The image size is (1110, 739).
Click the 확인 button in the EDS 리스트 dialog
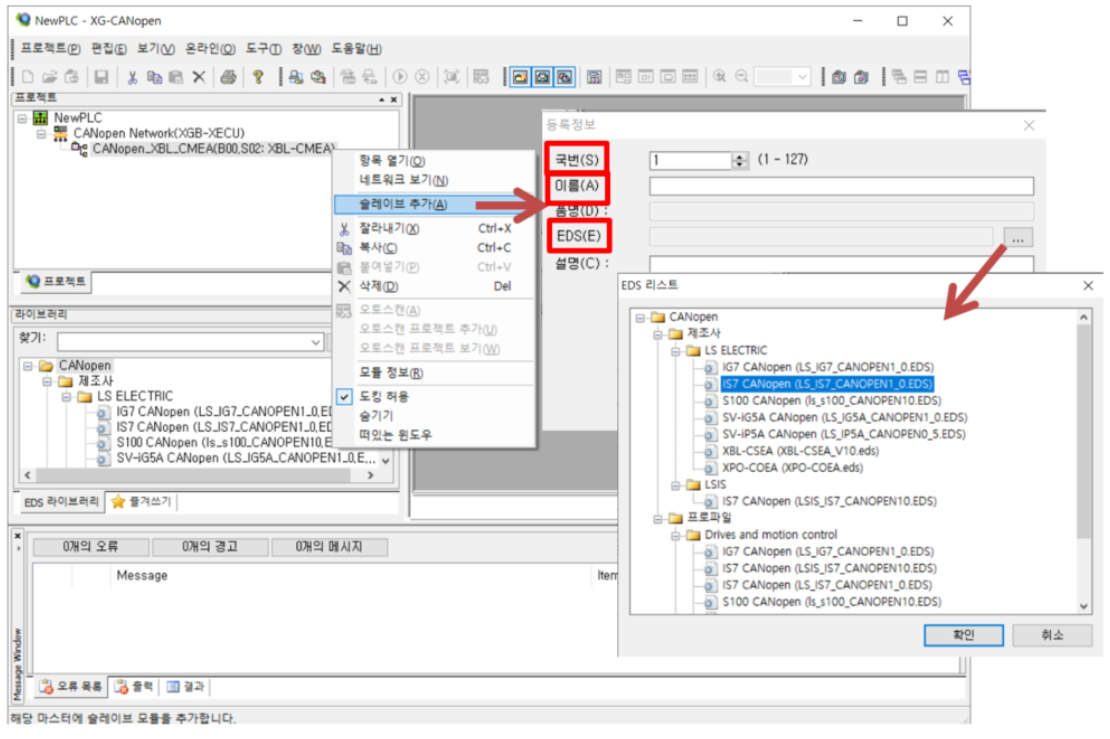[x=963, y=635]
